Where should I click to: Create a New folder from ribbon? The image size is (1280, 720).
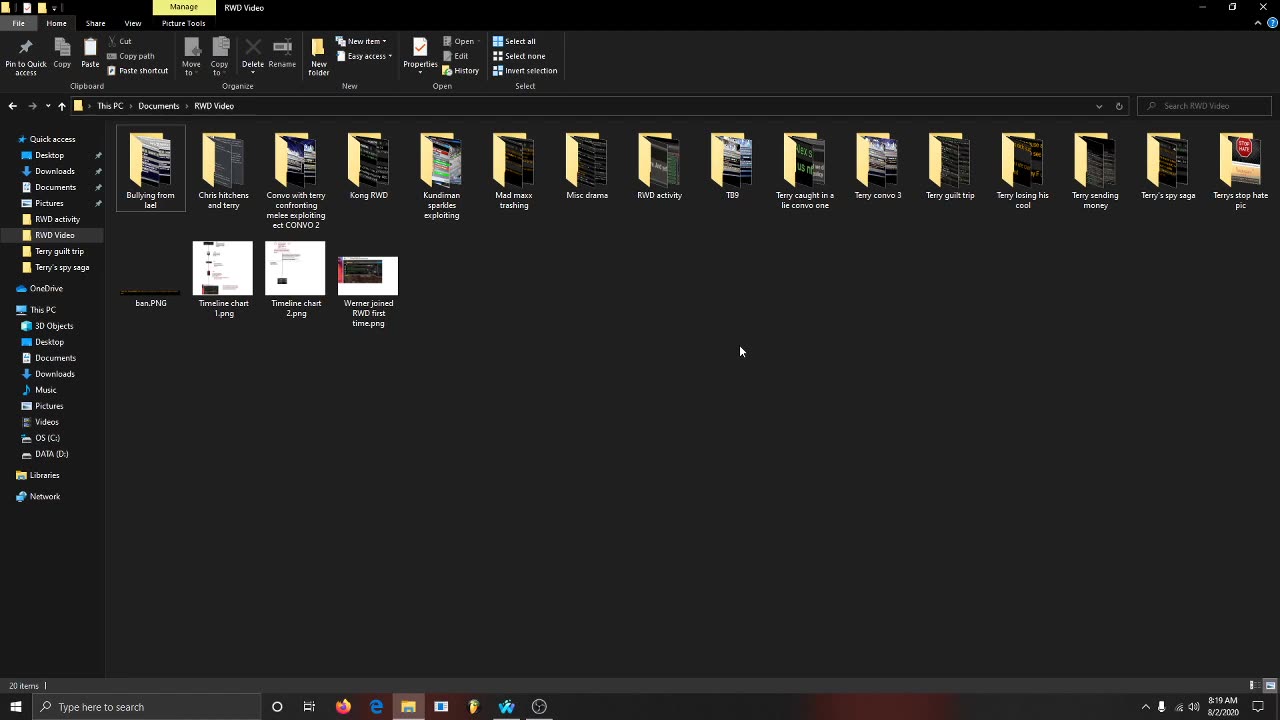click(x=319, y=56)
